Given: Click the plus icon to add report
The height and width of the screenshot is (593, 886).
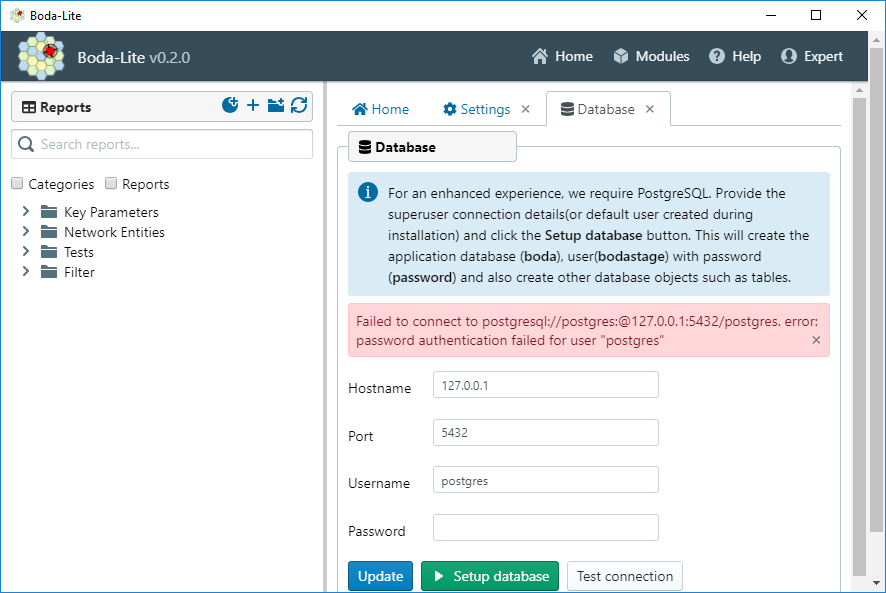Looking at the screenshot, I should (253, 105).
